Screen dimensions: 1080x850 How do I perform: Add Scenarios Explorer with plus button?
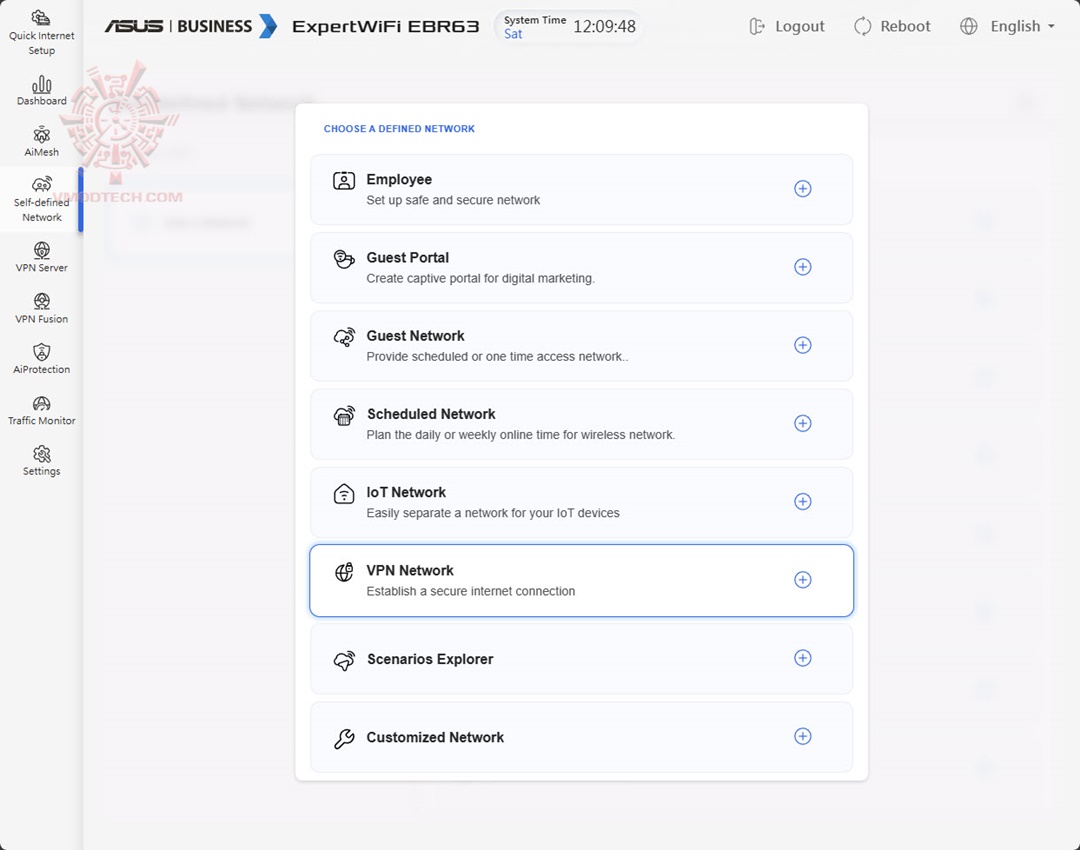click(x=802, y=658)
